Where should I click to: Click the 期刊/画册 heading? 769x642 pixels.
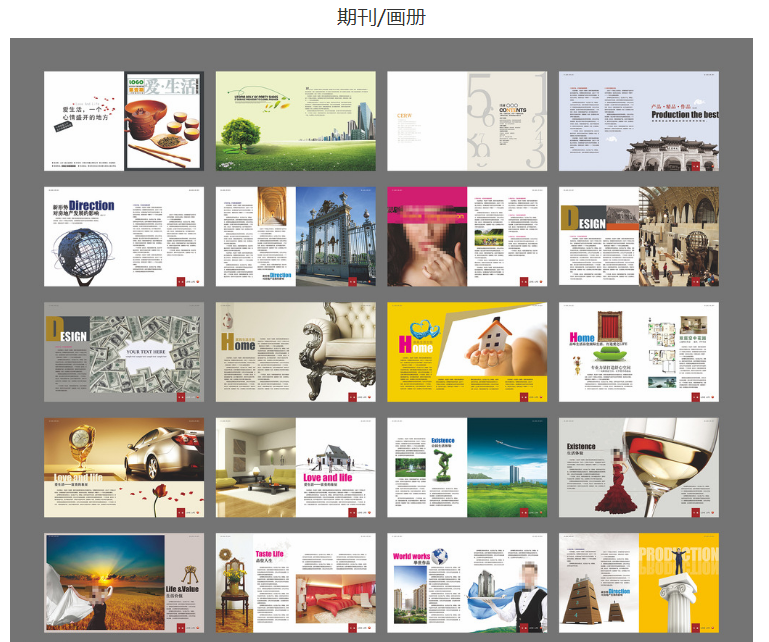coord(381,17)
